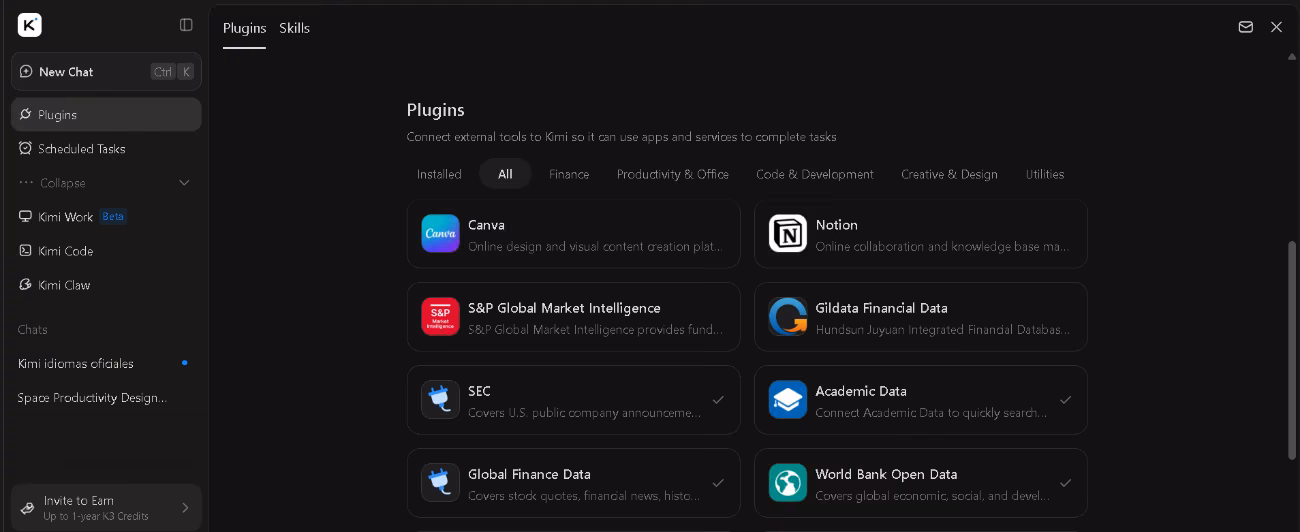
Task: Click the World Bank Open Data title
Action: pos(886,474)
